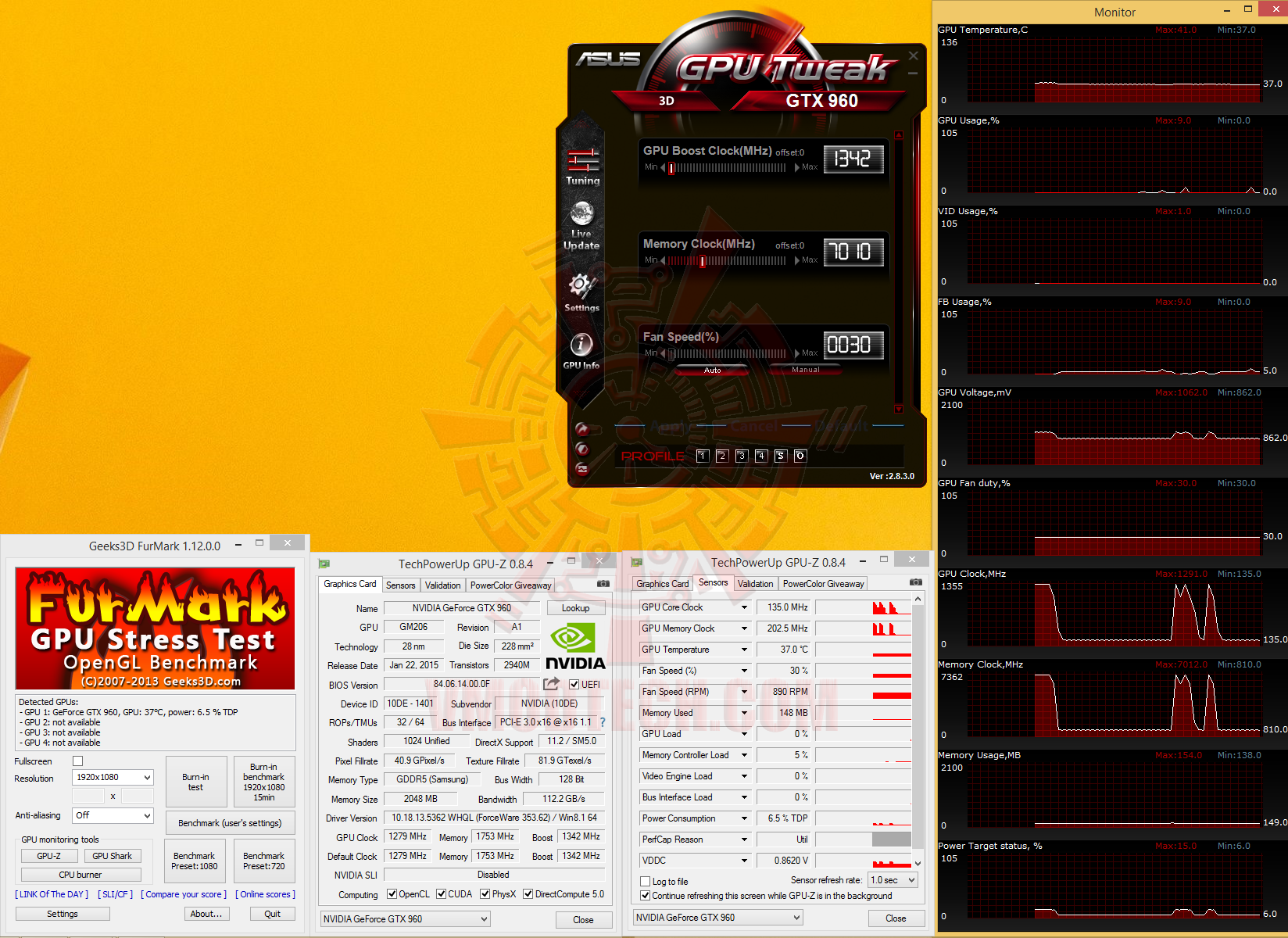Select the 3D tab in GPU Tweak

667,101
